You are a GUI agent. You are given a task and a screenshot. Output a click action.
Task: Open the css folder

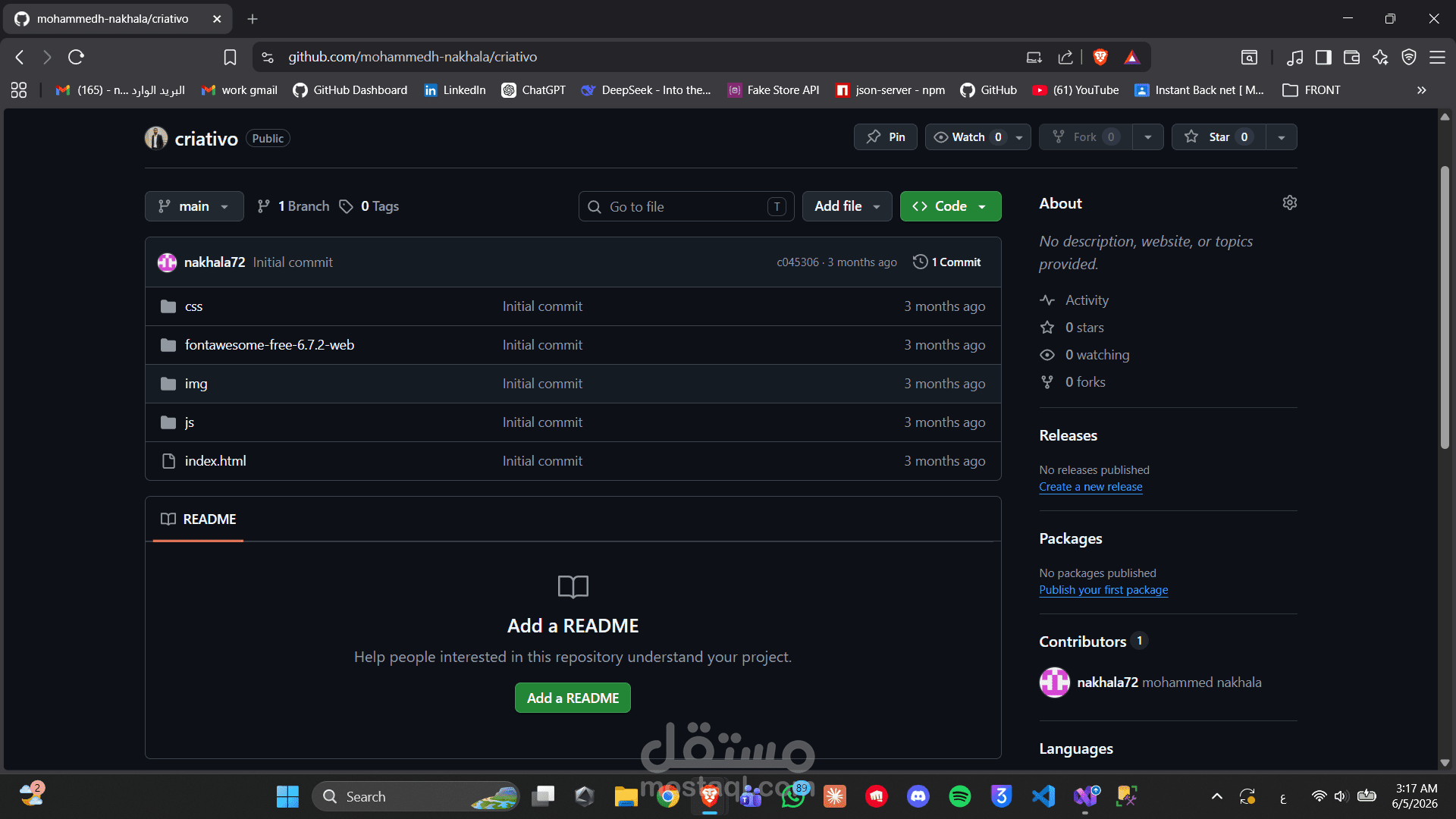click(x=193, y=306)
